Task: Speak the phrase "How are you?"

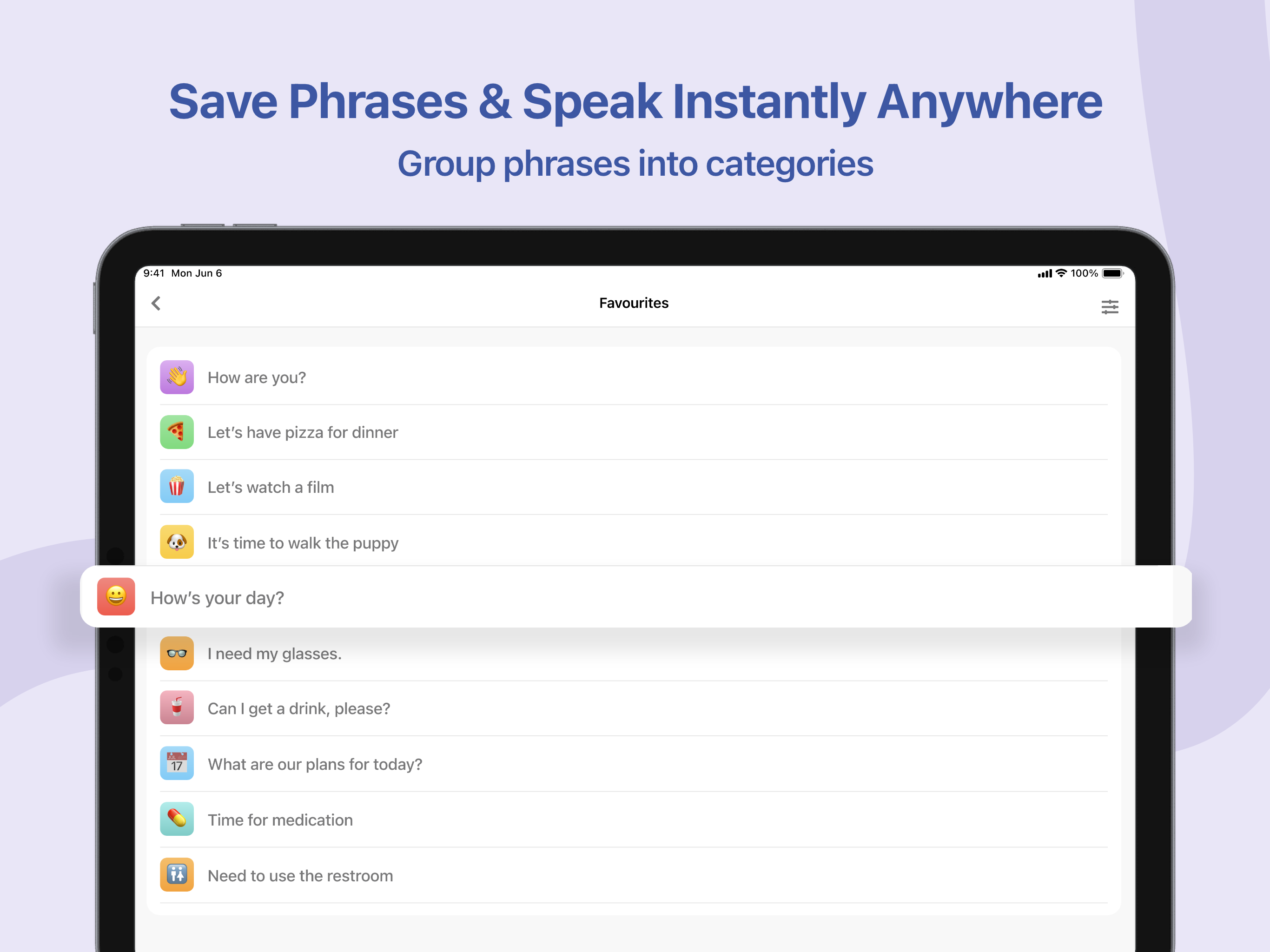Action: pyautogui.click(x=634, y=377)
